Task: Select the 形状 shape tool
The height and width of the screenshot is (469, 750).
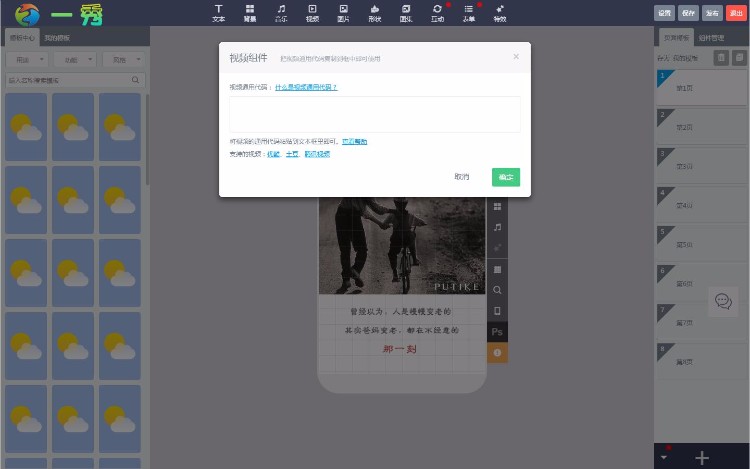Action: (375, 13)
